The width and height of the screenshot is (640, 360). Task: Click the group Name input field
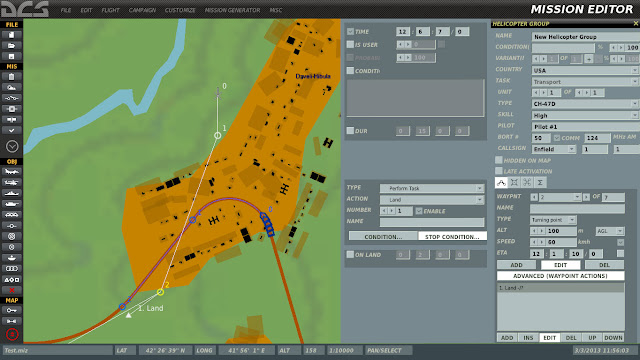(x=585, y=37)
